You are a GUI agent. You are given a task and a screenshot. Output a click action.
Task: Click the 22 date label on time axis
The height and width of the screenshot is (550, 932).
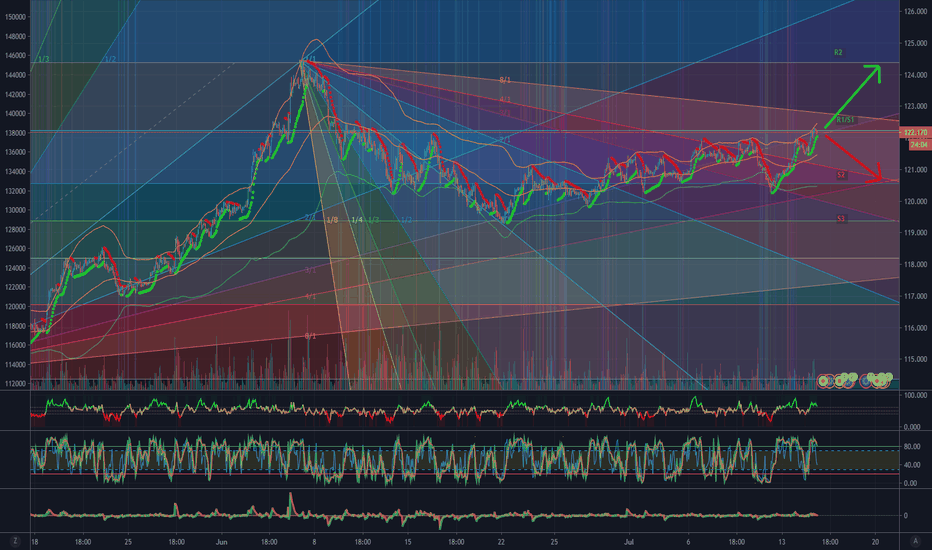pos(501,542)
